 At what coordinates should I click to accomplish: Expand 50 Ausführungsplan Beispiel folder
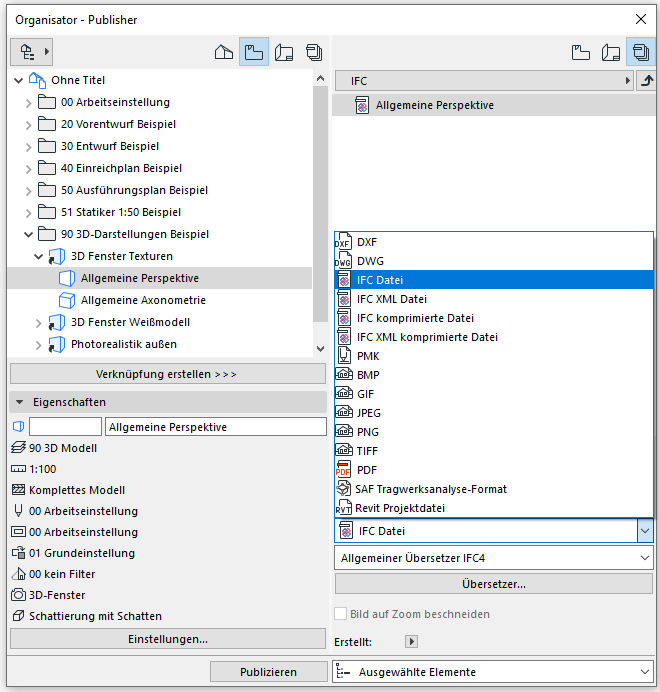(28, 191)
